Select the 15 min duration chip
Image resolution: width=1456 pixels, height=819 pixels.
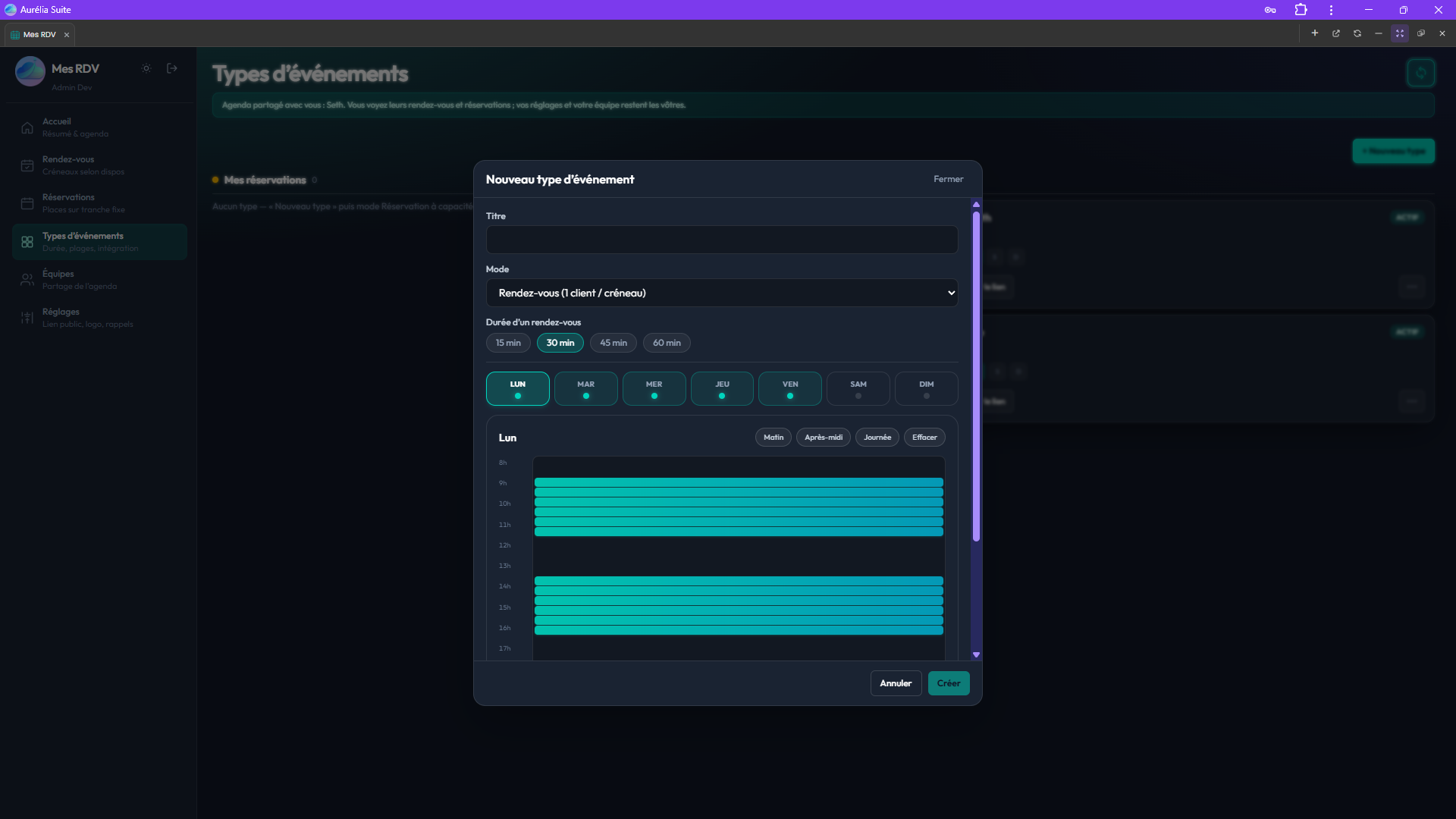508,343
